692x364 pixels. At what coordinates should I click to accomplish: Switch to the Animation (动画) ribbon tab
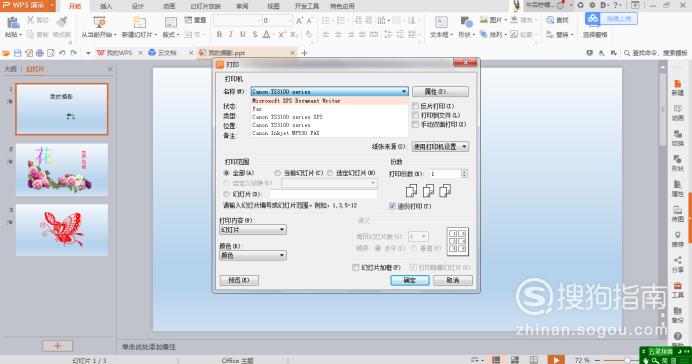coord(169,6)
